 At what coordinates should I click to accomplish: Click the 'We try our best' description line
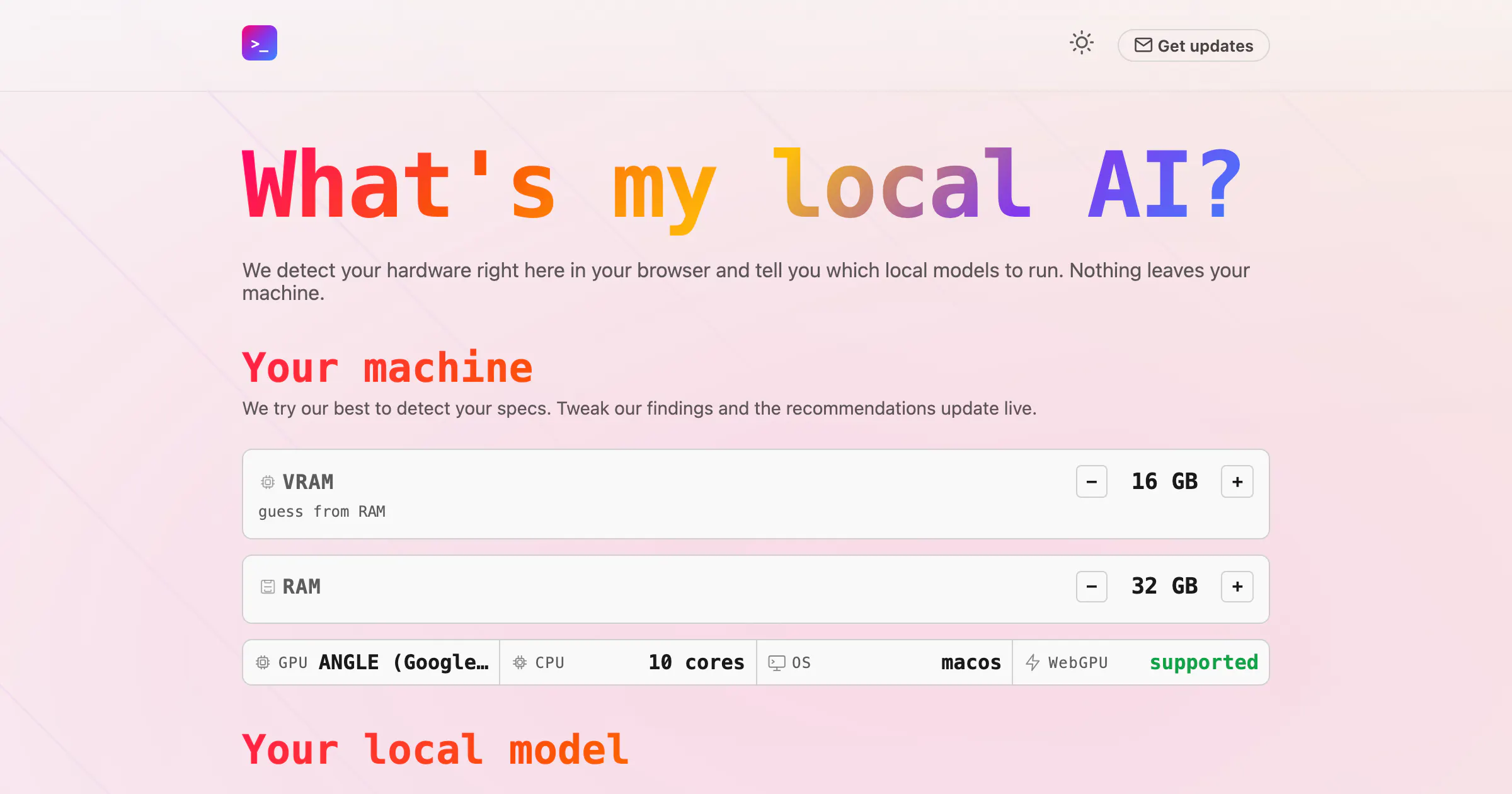pyautogui.click(x=639, y=408)
